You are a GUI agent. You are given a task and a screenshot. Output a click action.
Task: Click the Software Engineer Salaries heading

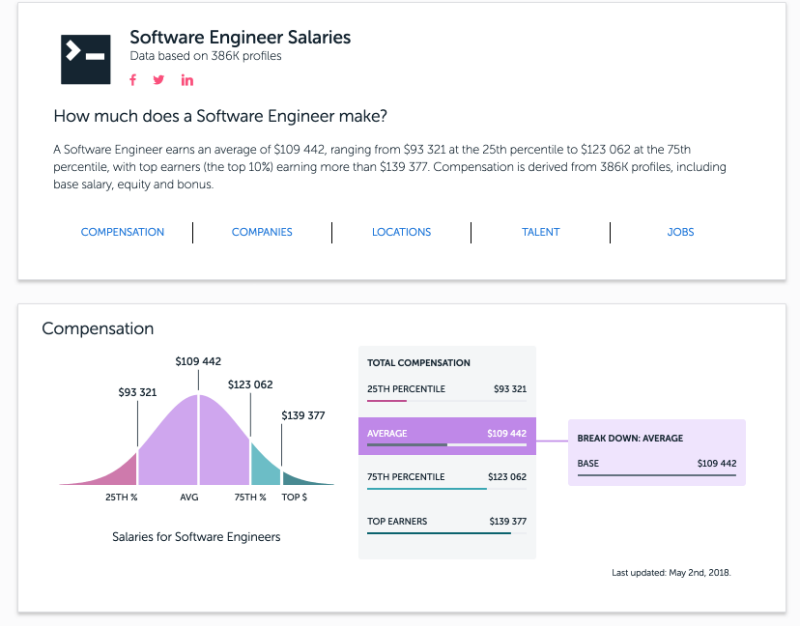[240, 38]
